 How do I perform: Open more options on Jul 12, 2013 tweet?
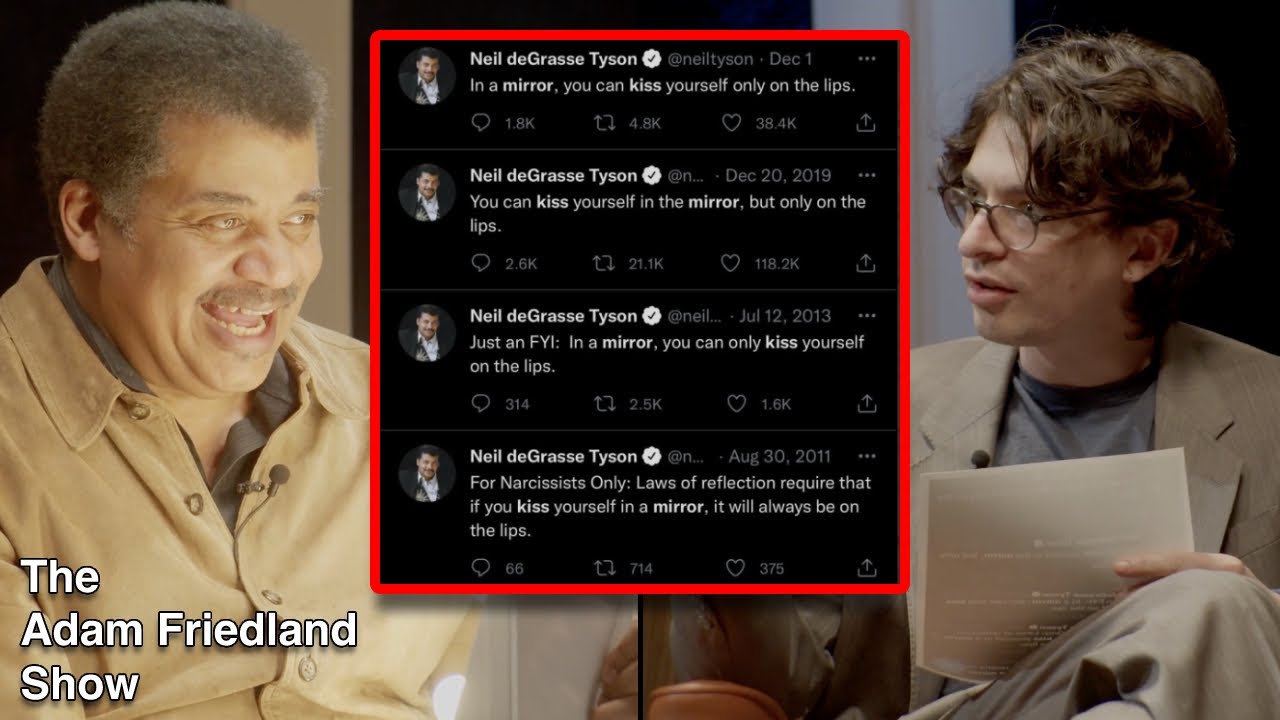click(867, 315)
